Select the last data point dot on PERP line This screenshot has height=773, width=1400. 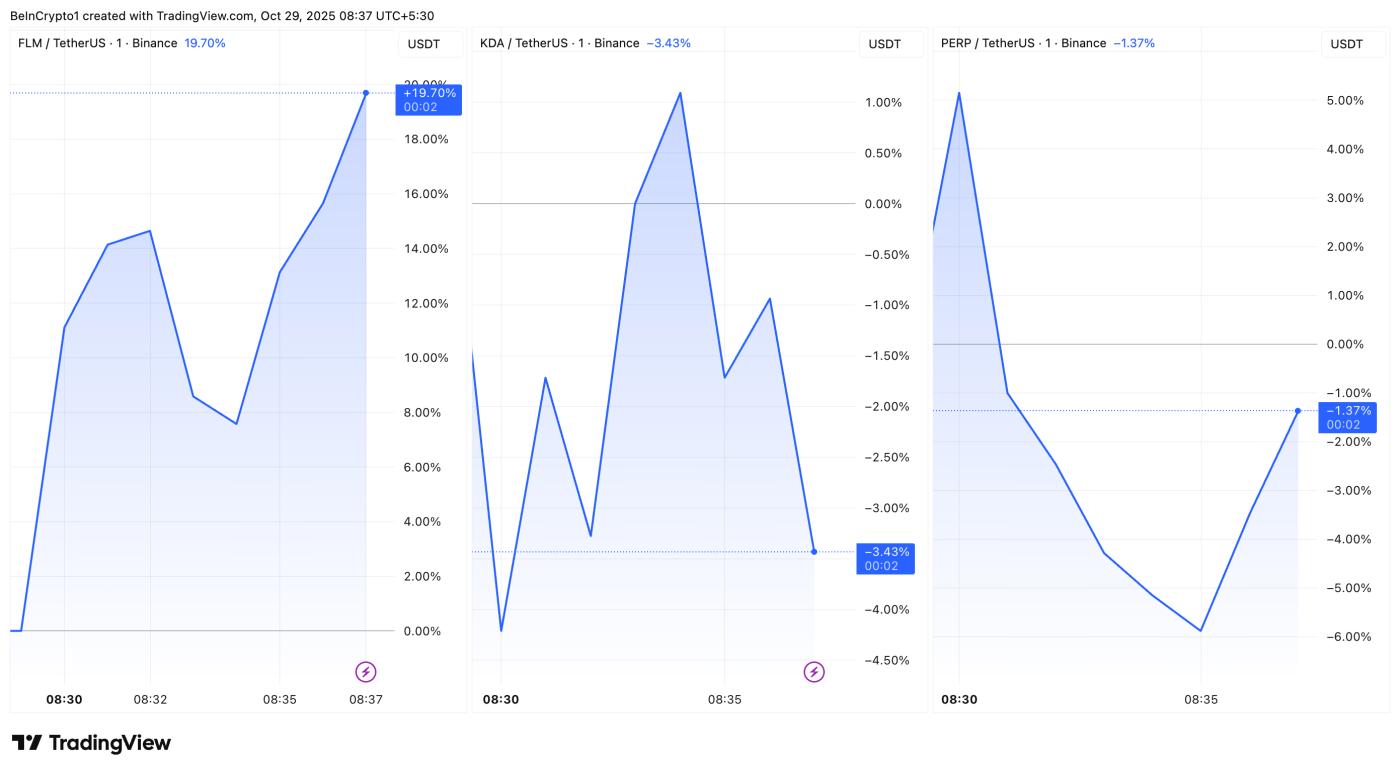point(1298,411)
